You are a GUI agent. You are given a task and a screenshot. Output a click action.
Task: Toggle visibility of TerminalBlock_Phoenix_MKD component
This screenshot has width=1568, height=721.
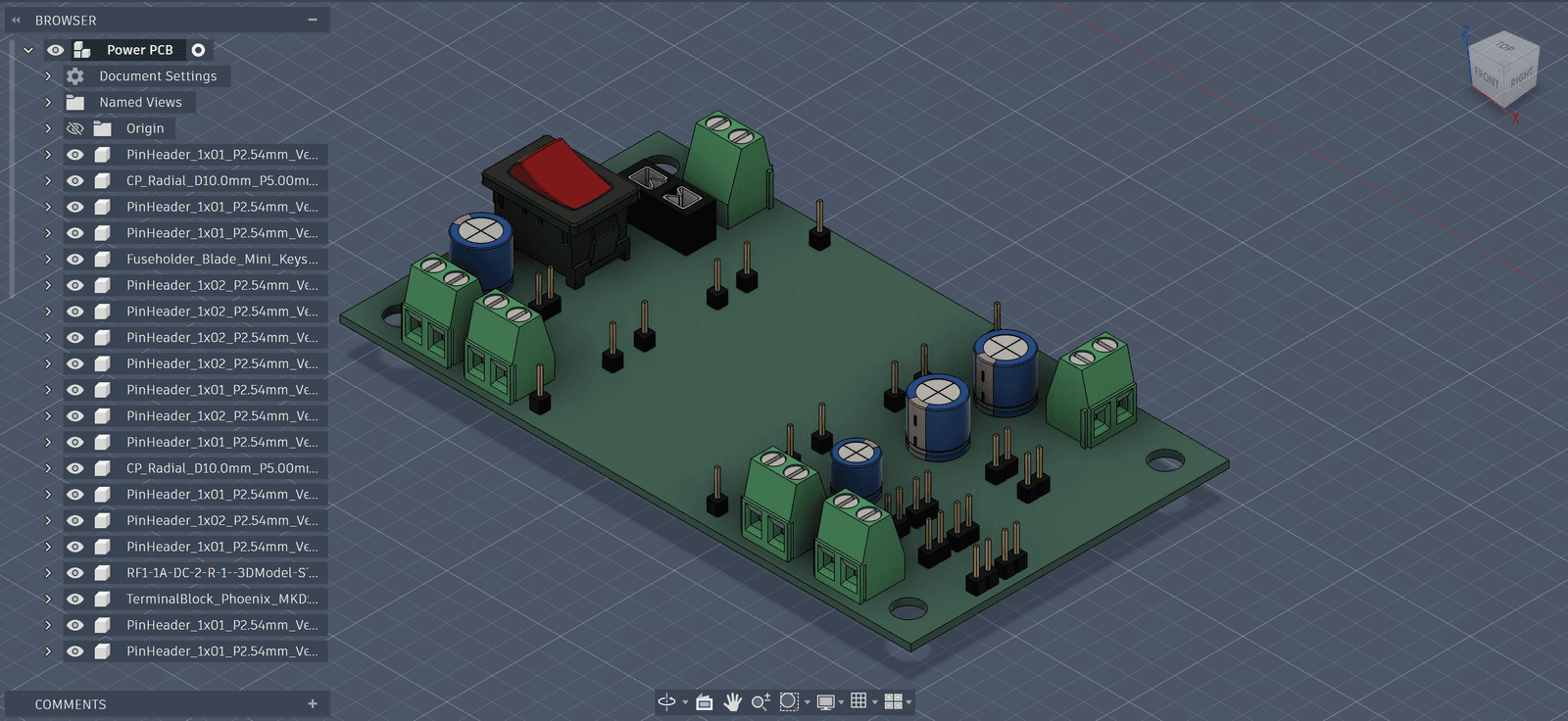[75, 599]
